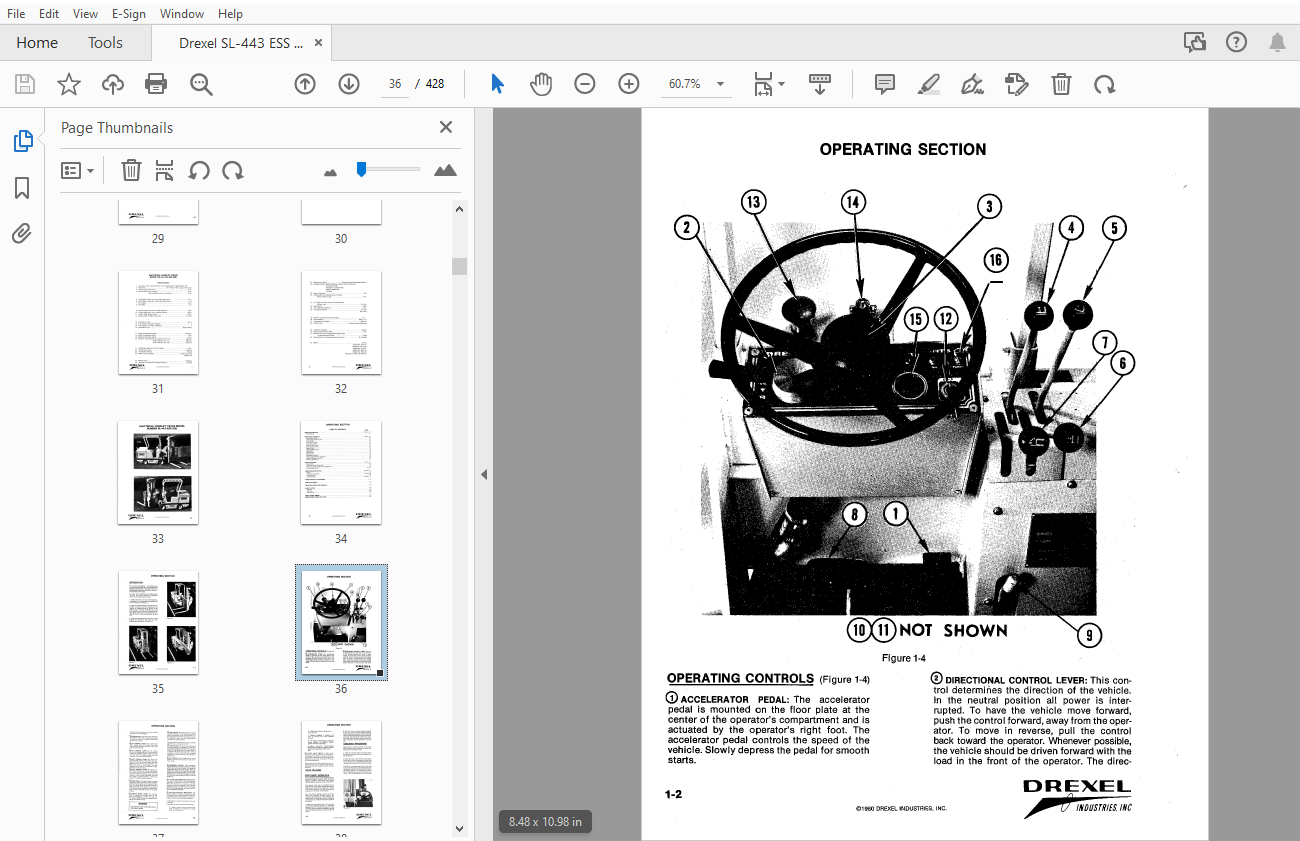Open the thumbnail options menu dropdown

(x=77, y=170)
